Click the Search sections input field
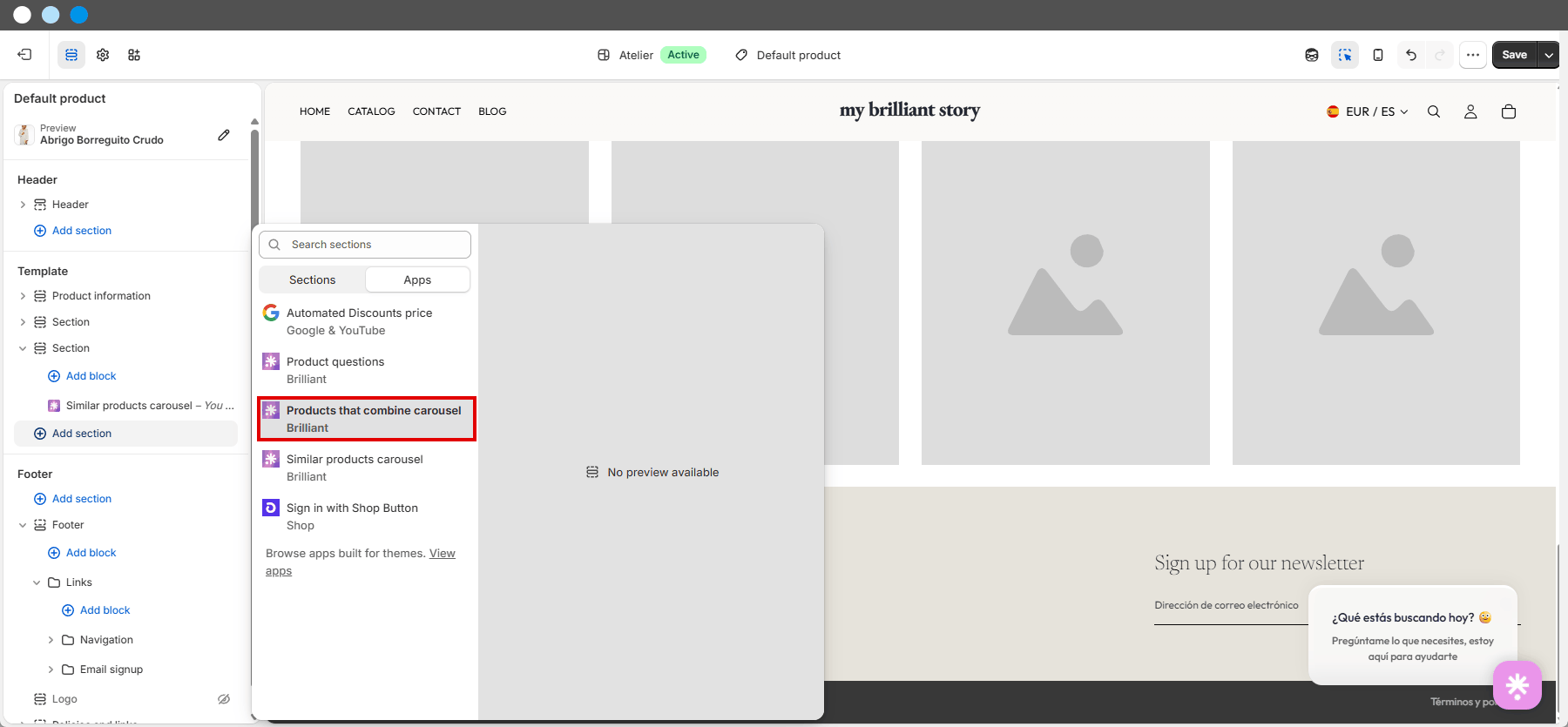Viewport: 1568px width, 727px height. 365,245
